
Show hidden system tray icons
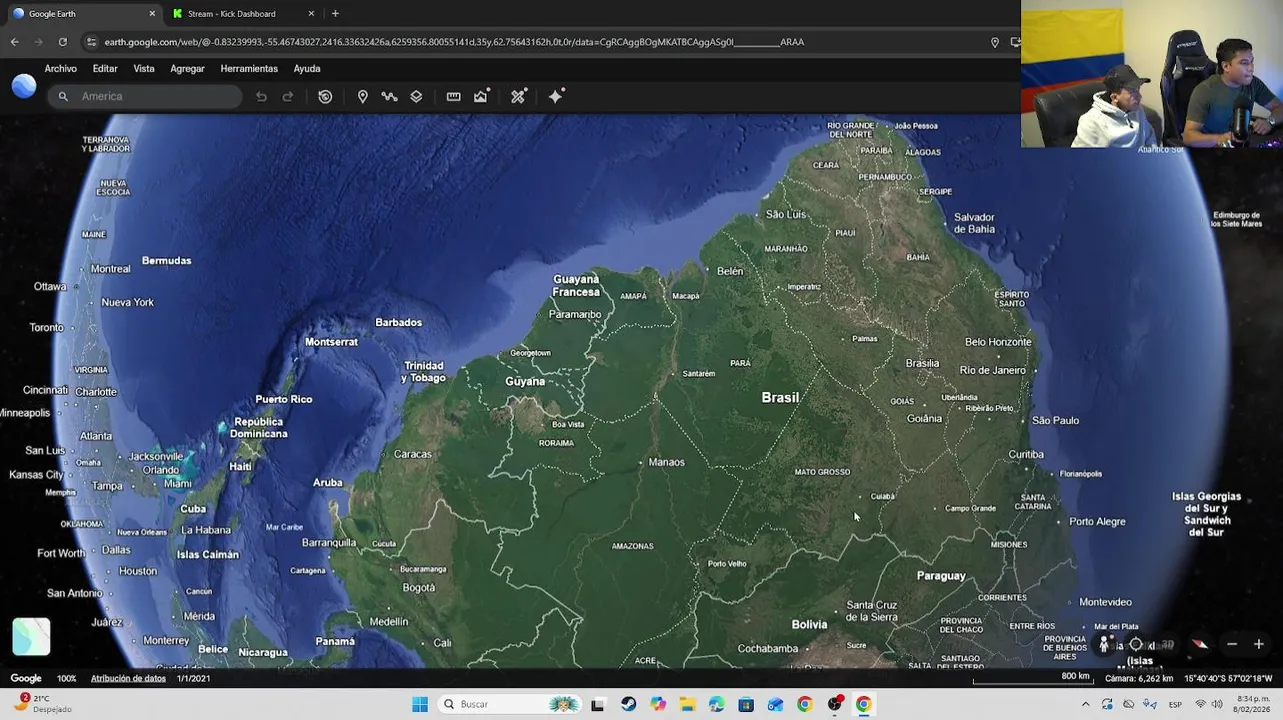[1085, 705]
